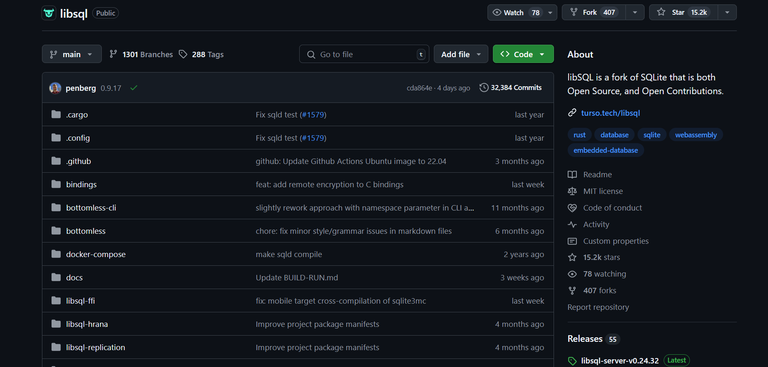Open the Add file dropdown
The image size is (768, 367).
tap(460, 54)
